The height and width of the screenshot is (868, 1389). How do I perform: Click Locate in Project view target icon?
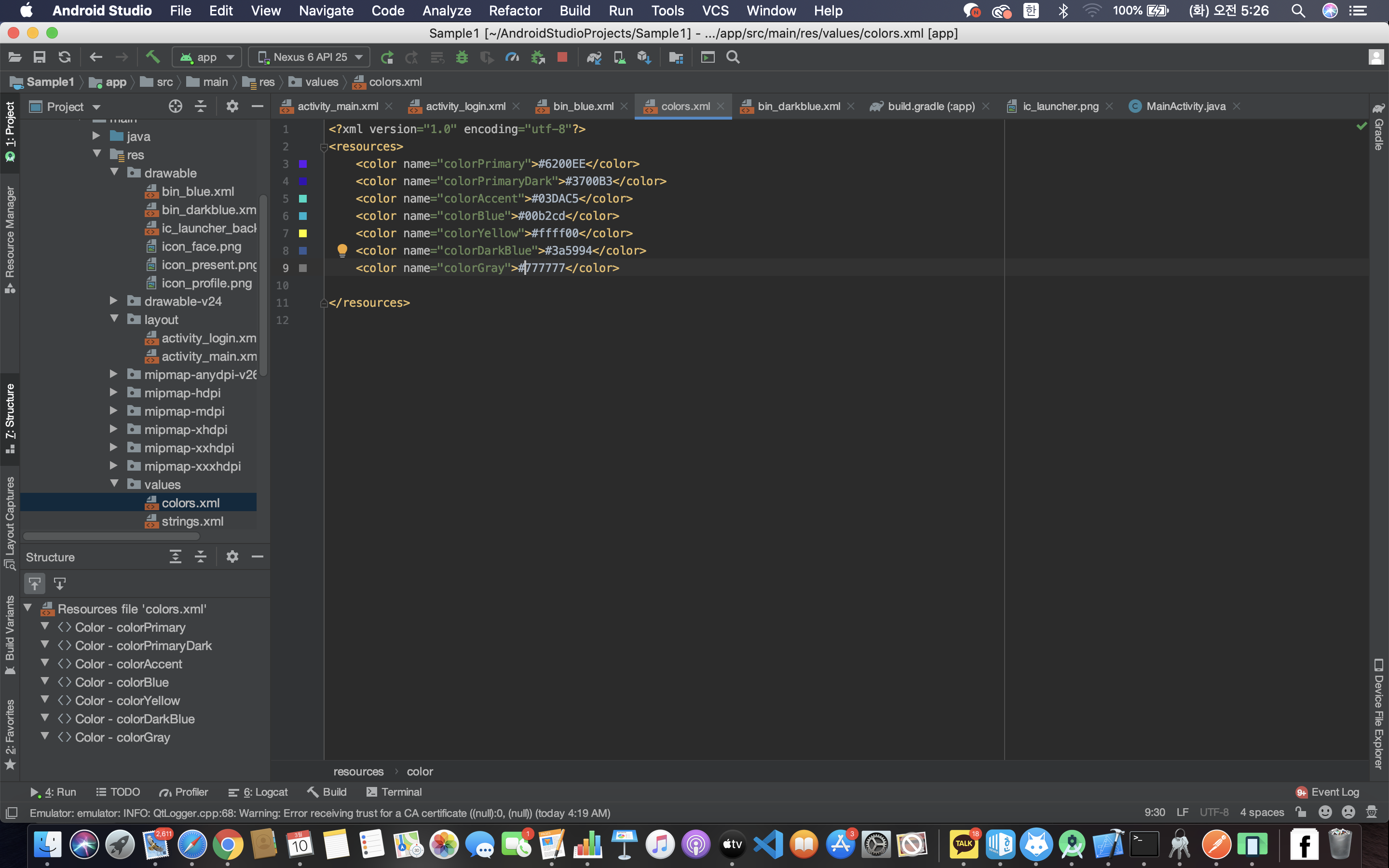[175, 106]
